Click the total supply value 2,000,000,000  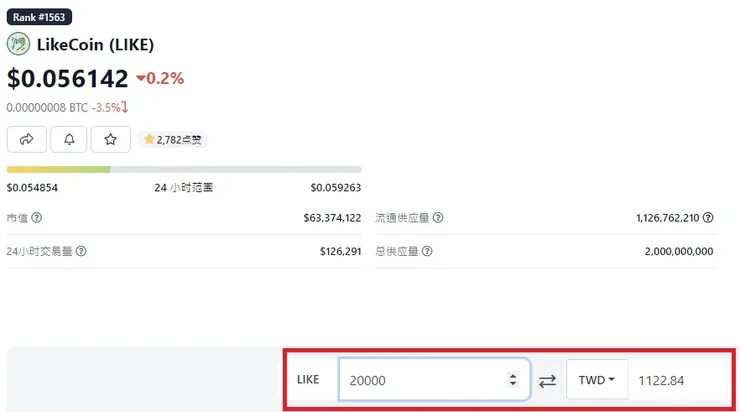click(x=679, y=252)
